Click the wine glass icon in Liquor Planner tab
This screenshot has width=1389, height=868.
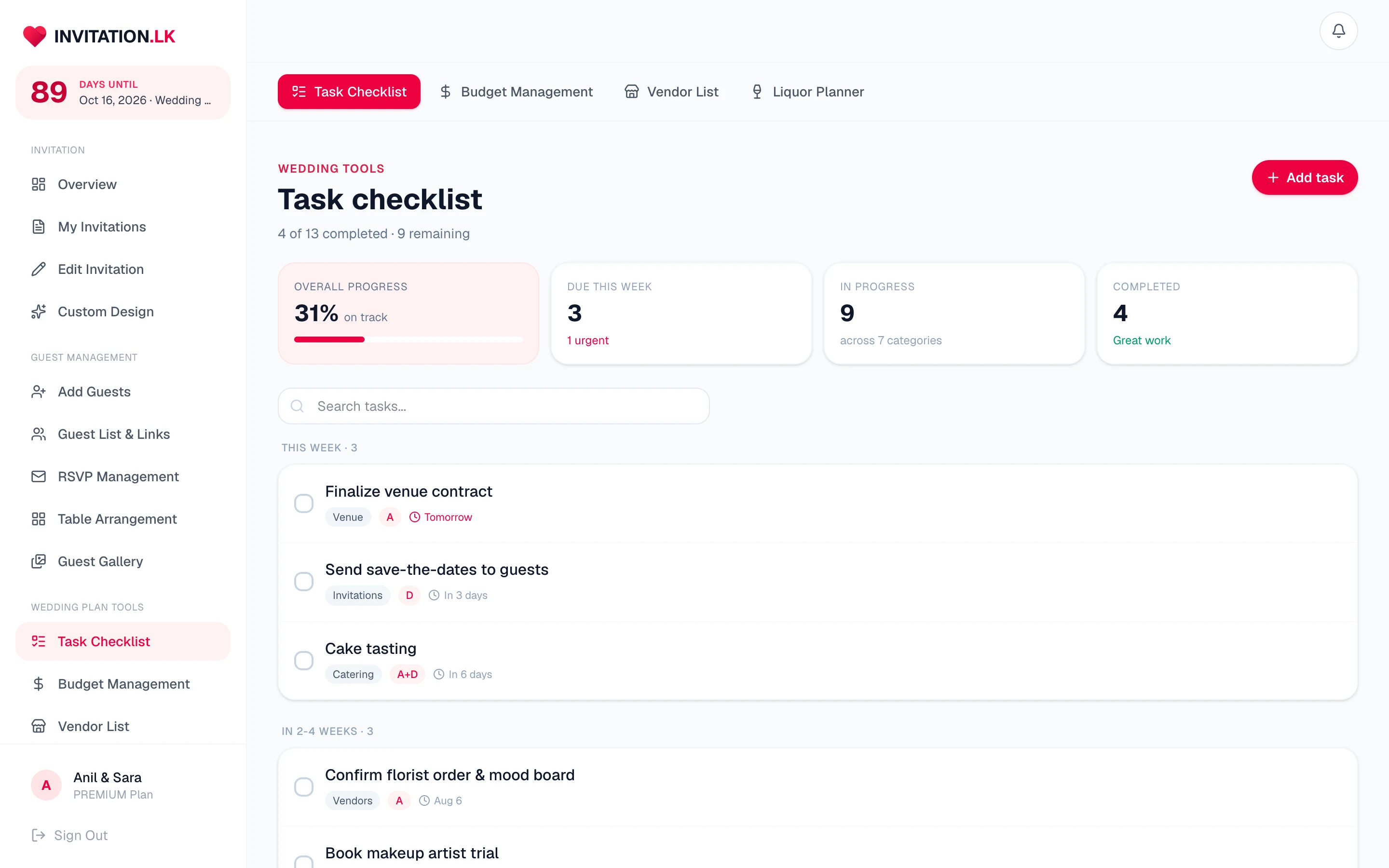tap(757, 92)
